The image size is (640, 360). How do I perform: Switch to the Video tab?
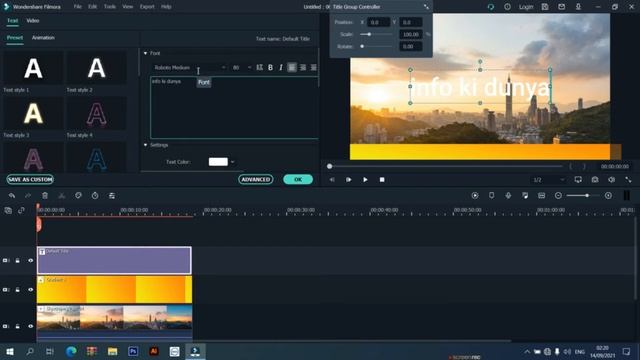[33, 20]
